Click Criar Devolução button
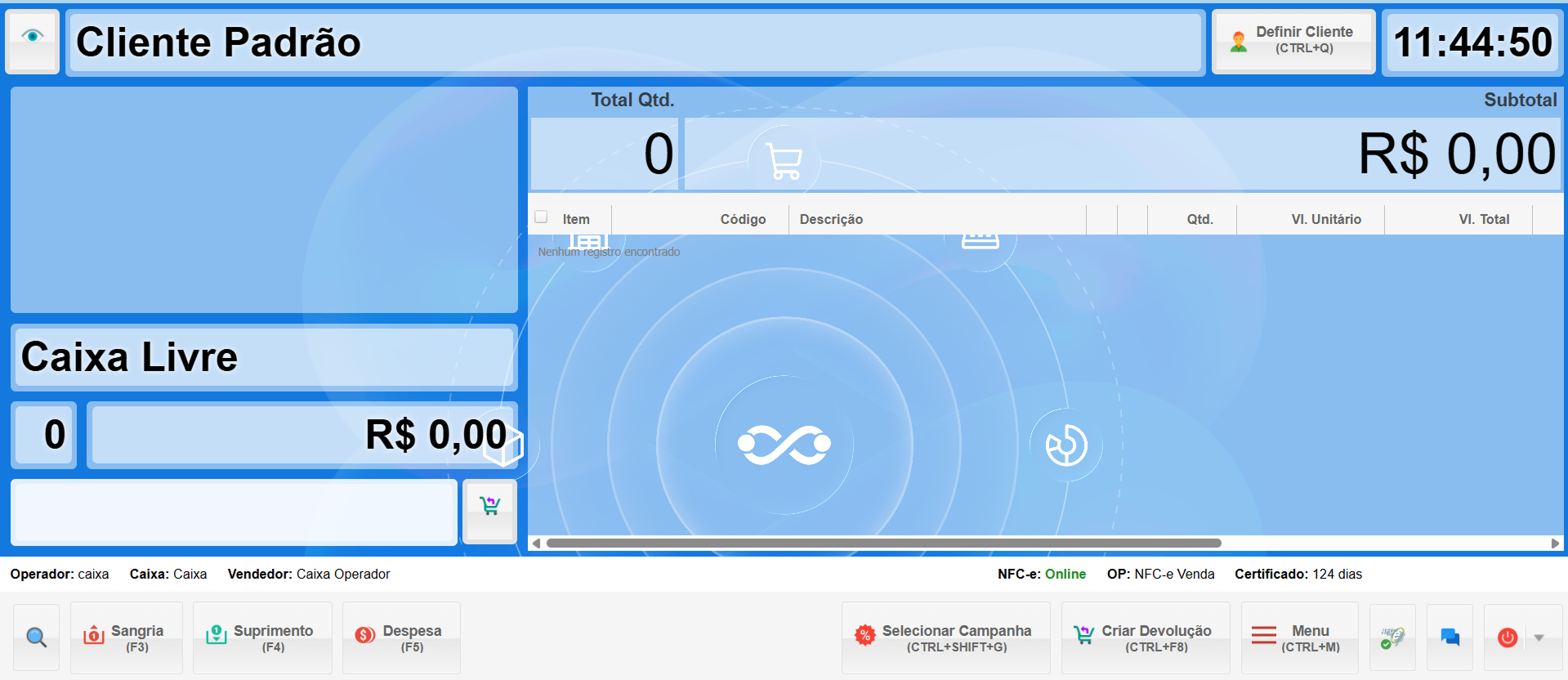The image size is (1568, 680). [1146, 637]
